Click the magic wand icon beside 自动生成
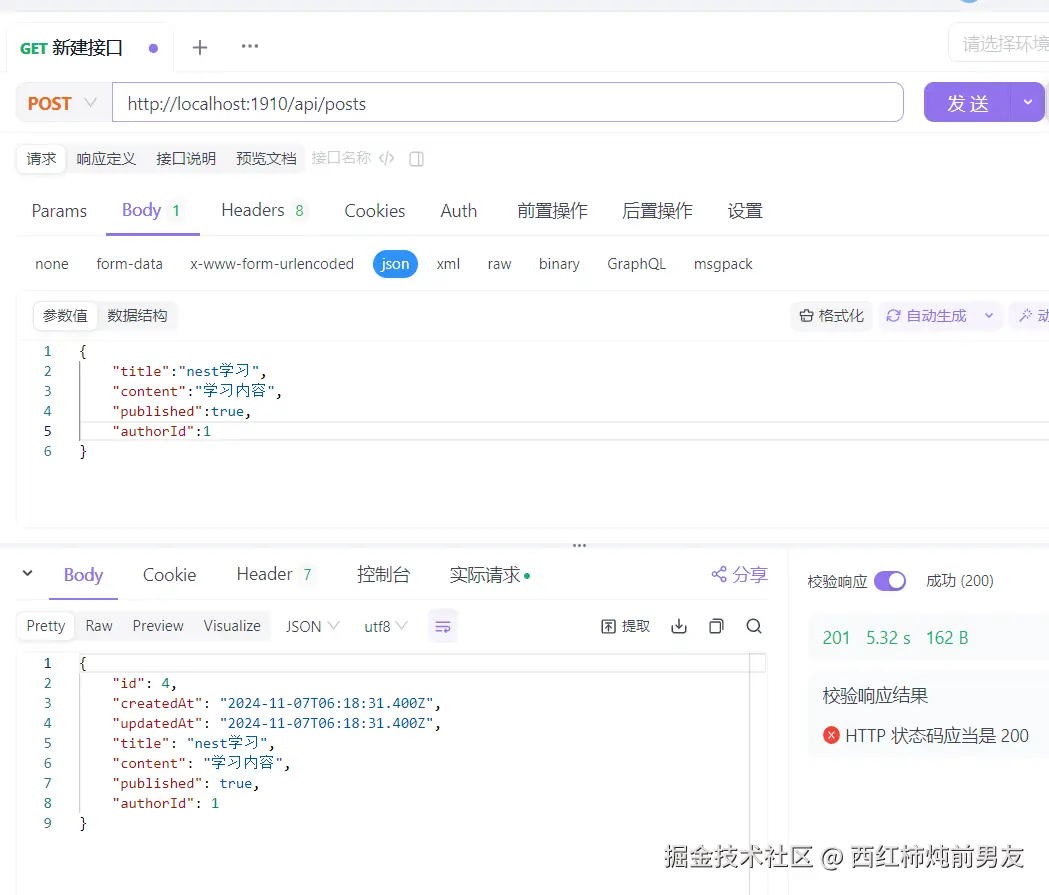 tap(1025, 315)
